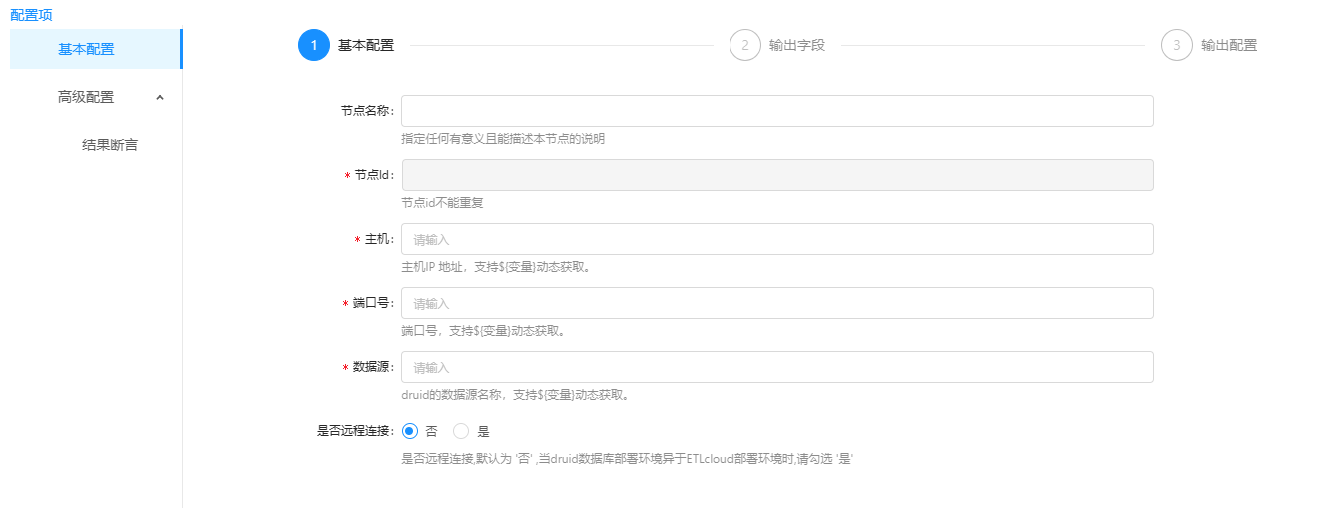Click the step 1 circle icon

(x=314, y=45)
